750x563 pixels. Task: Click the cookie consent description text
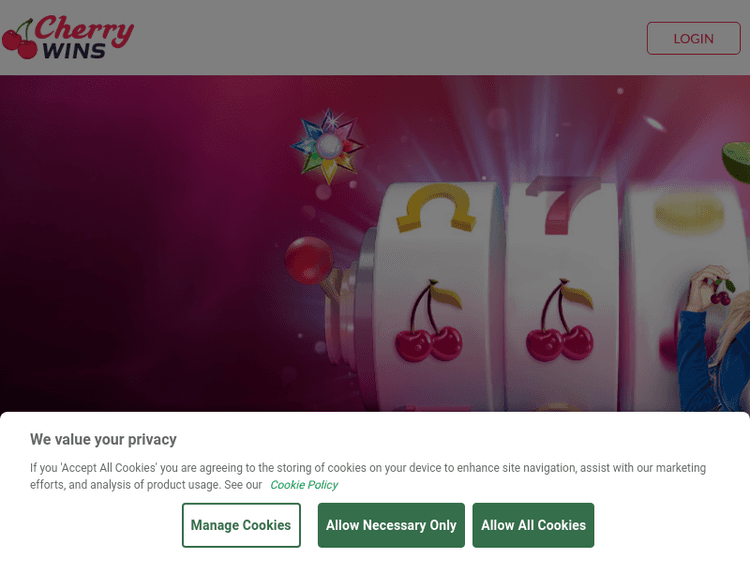click(368, 476)
